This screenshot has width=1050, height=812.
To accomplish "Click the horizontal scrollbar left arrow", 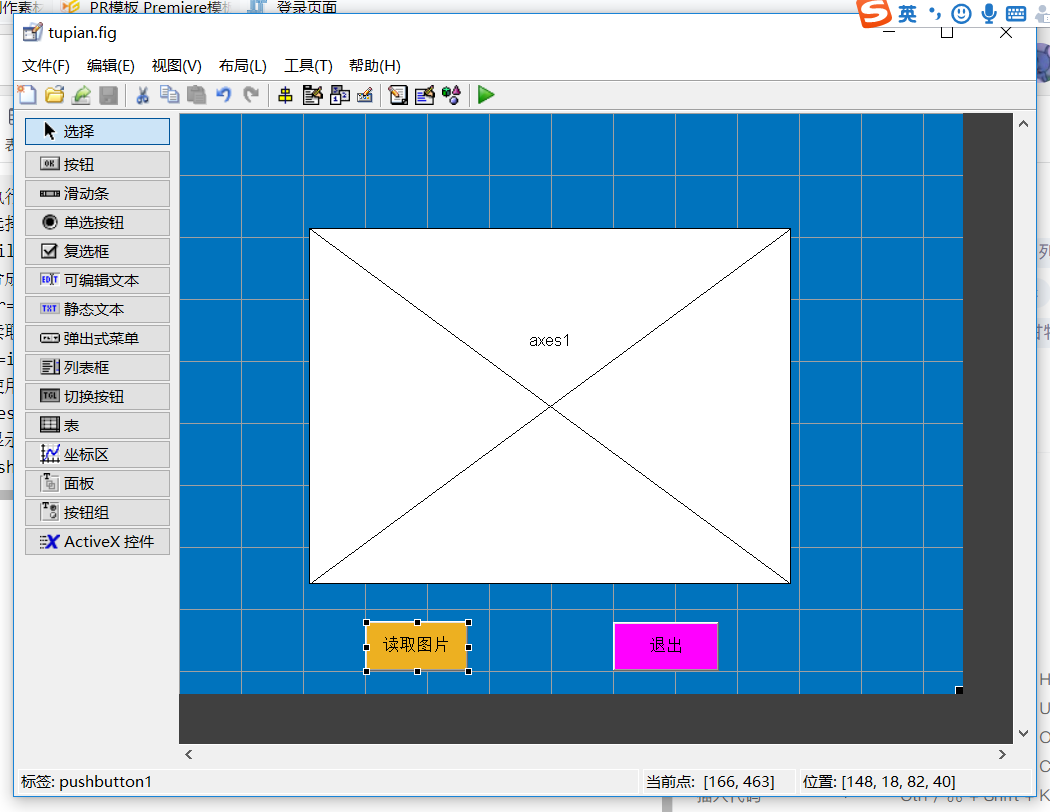I will point(189,754).
